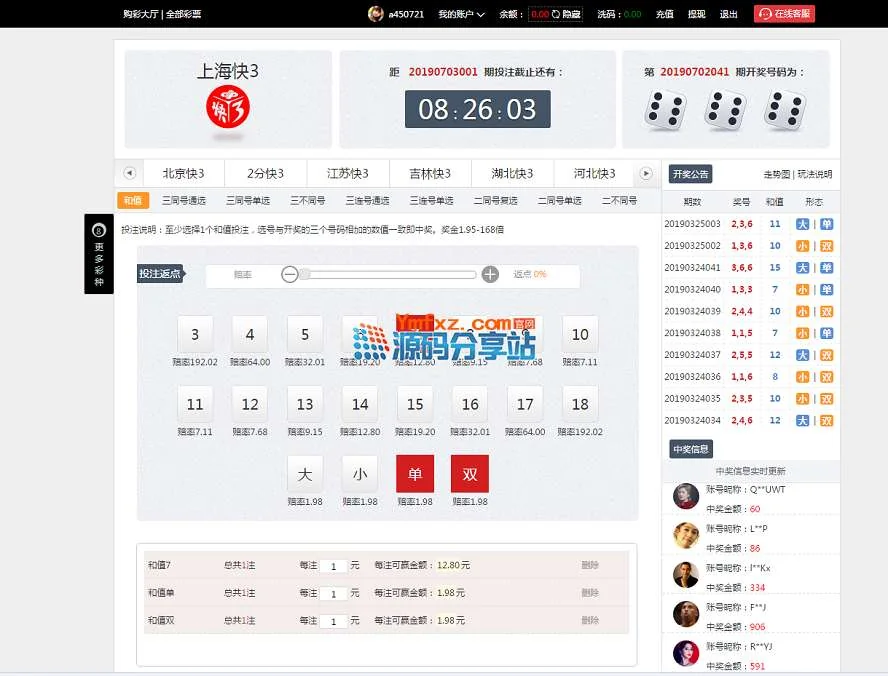Click the odds rebate slider track

pos(390,274)
